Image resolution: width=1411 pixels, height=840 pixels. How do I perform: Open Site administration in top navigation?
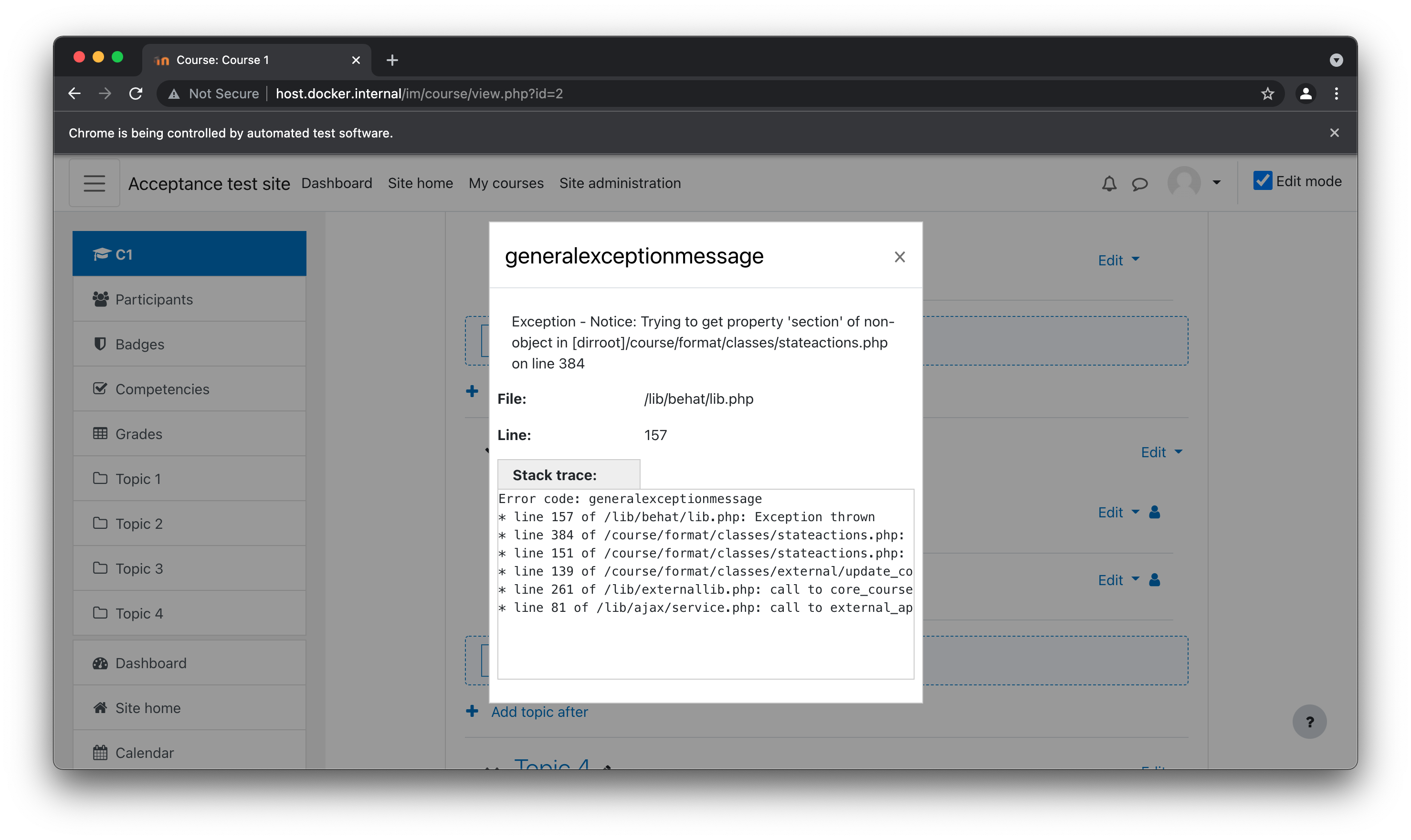point(620,183)
